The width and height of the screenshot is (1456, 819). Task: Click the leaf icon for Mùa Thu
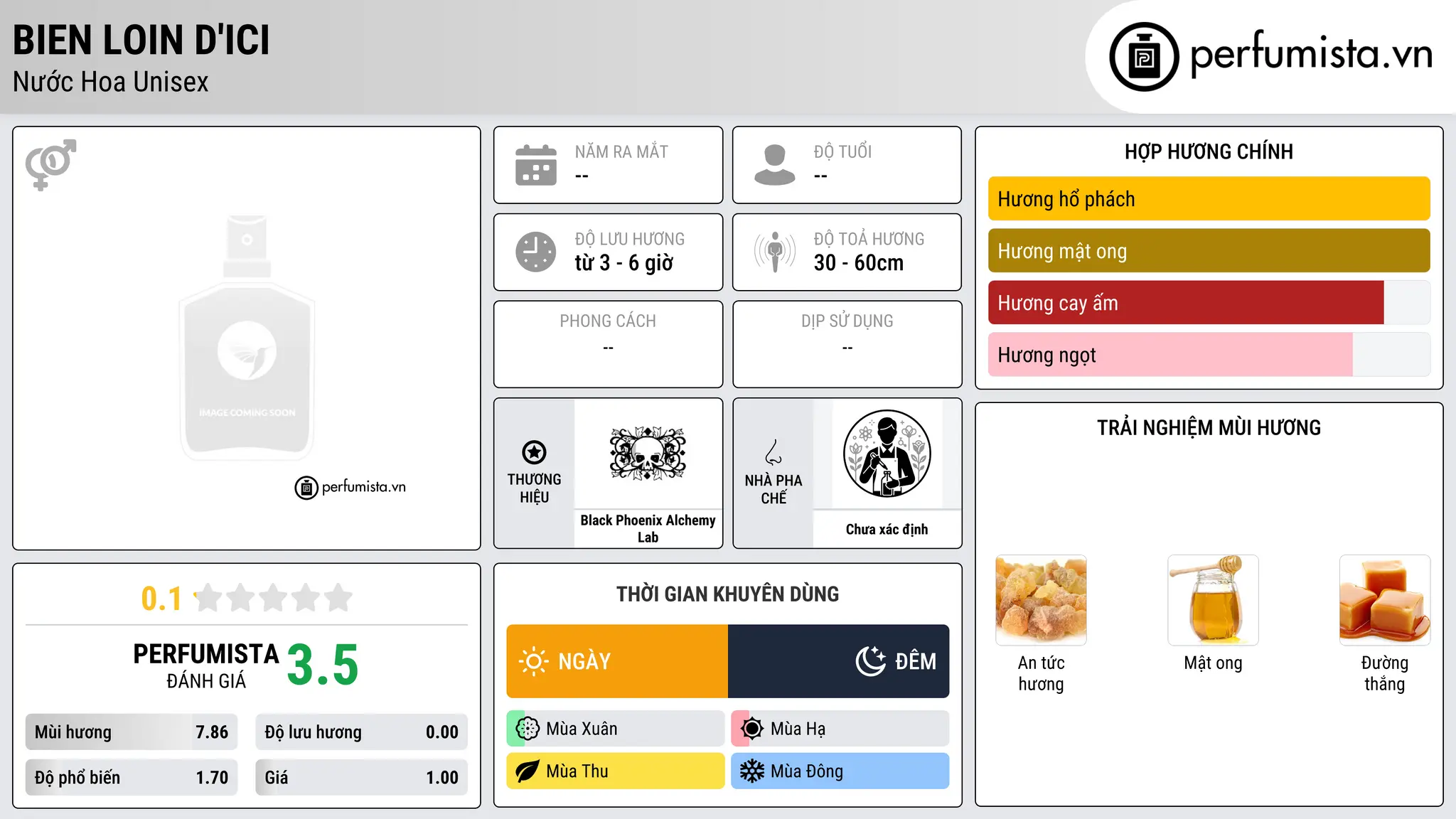528,771
